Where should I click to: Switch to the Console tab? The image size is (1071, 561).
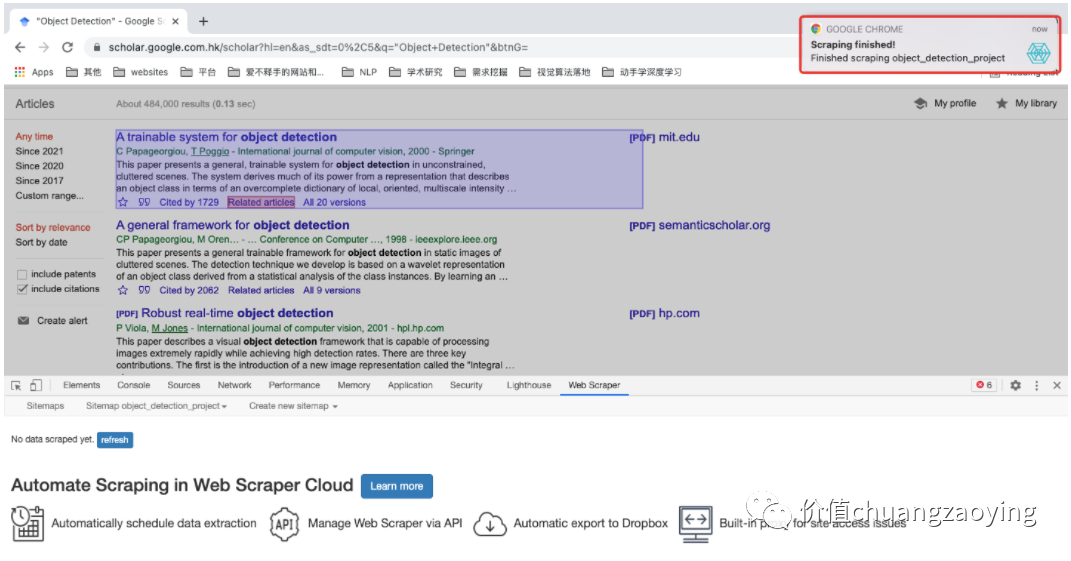(x=133, y=385)
